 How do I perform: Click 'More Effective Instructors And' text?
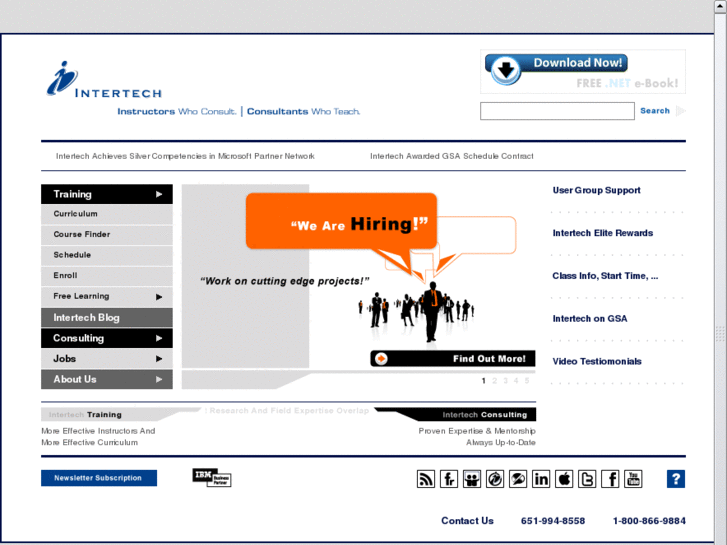pos(98,431)
